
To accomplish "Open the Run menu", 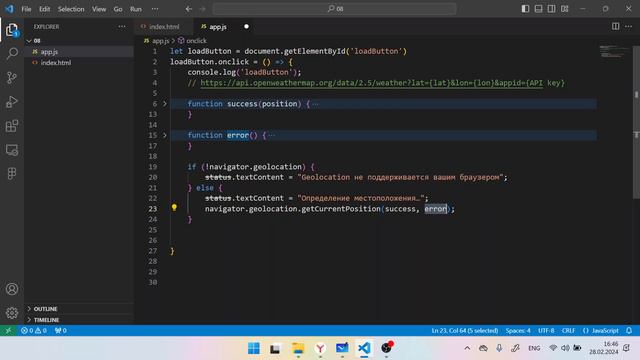I will 136,9.
